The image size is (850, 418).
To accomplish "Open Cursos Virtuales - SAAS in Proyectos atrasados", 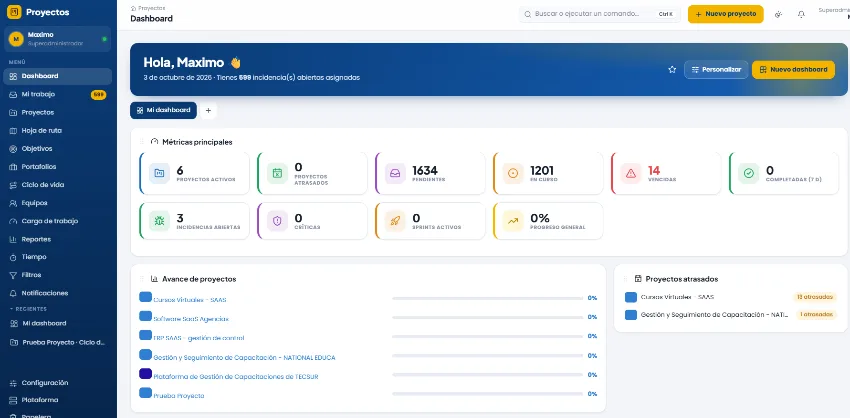I will tap(677, 297).
